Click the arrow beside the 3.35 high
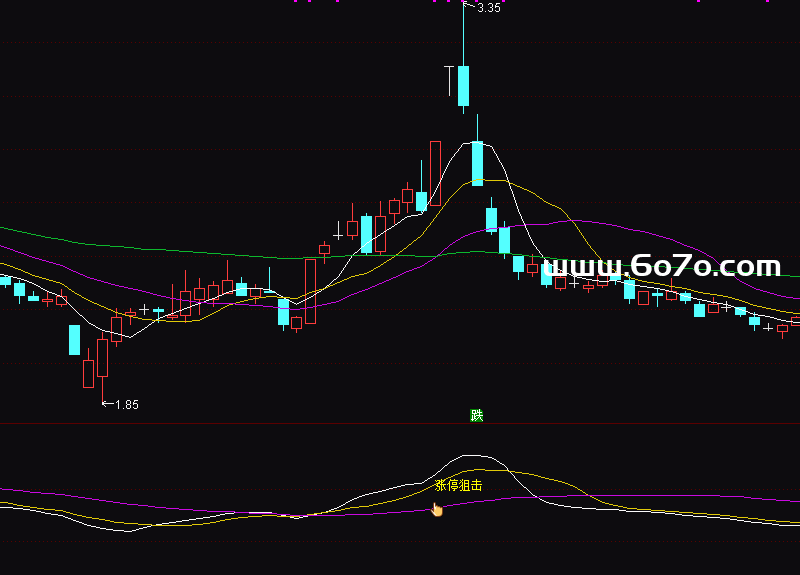Image resolution: width=800 pixels, height=575 pixels. coord(470,7)
